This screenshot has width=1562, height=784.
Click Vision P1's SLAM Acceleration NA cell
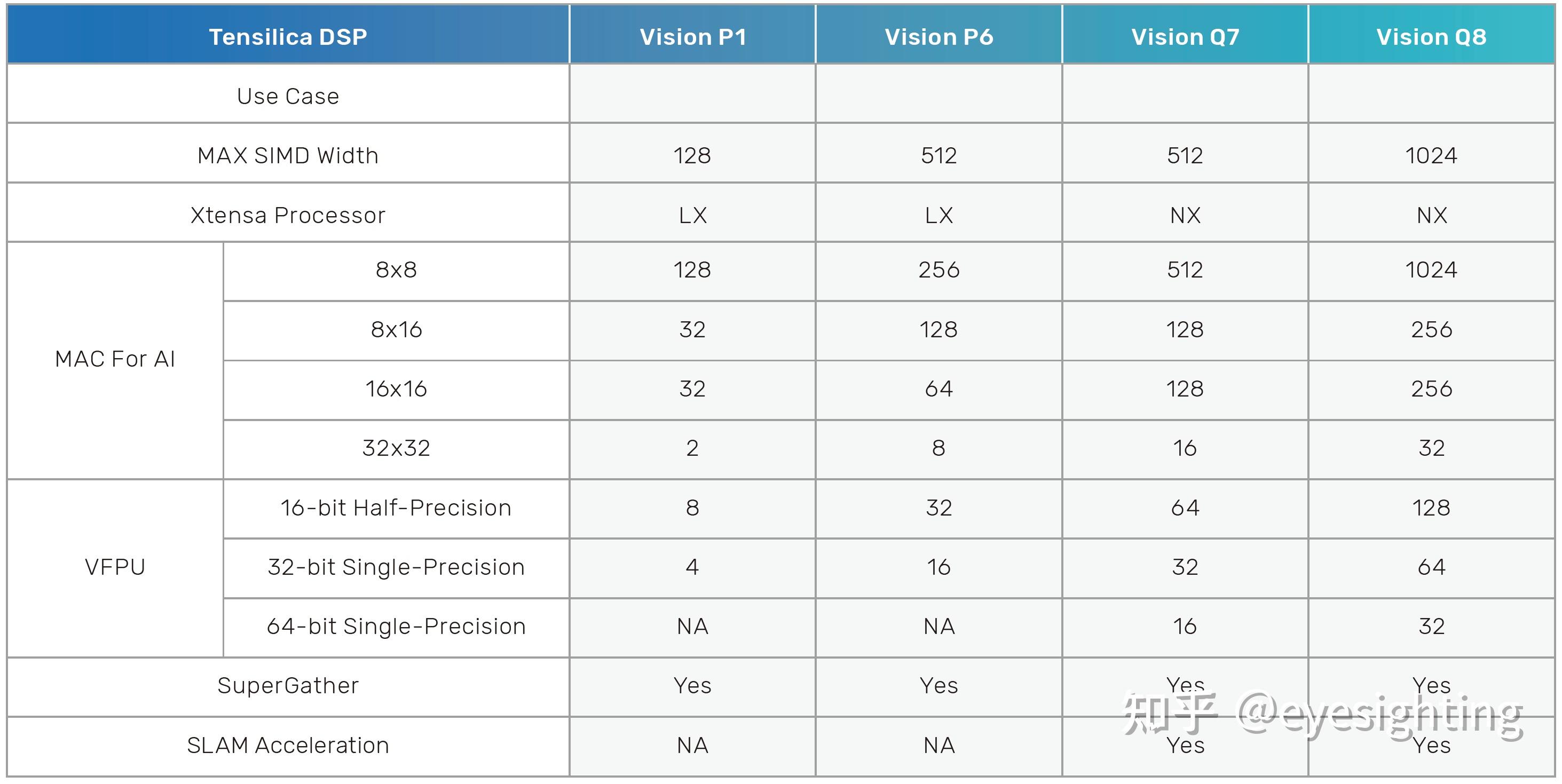pyautogui.click(x=692, y=745)
